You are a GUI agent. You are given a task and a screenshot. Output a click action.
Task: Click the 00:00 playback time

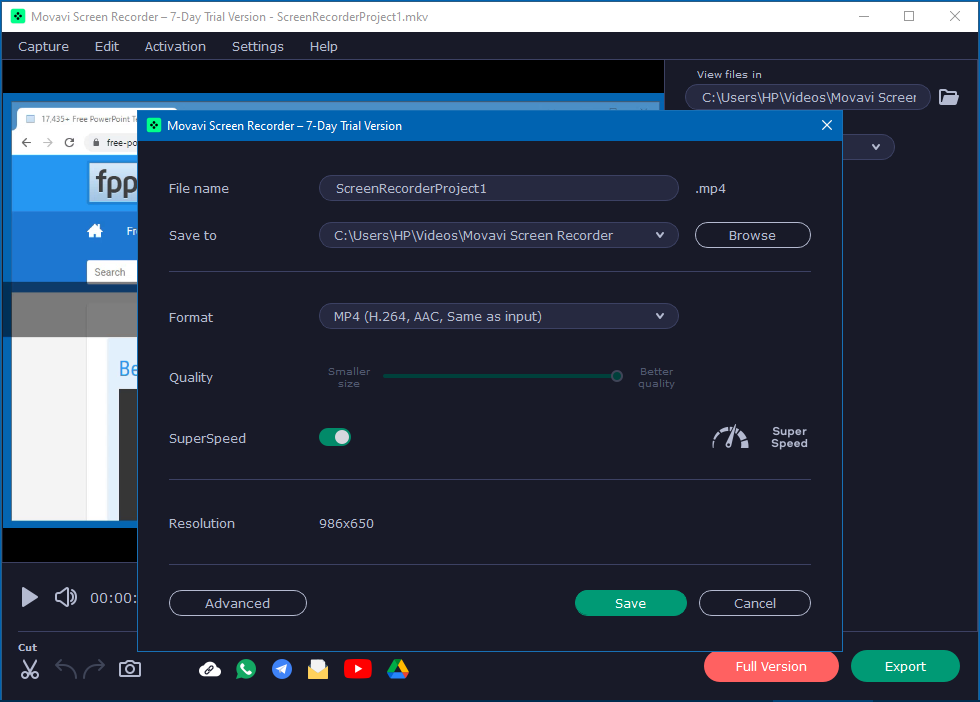click(112, 598)
